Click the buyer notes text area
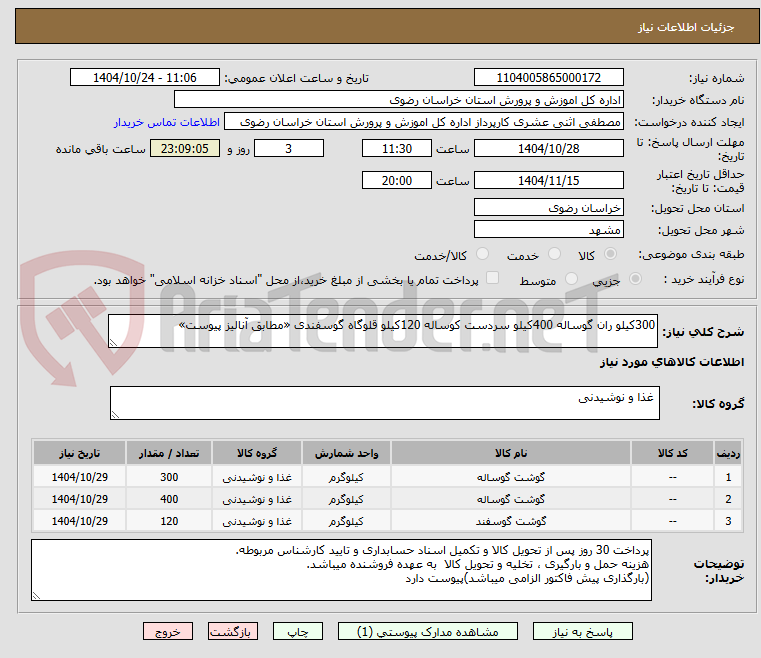 [341, 570]
